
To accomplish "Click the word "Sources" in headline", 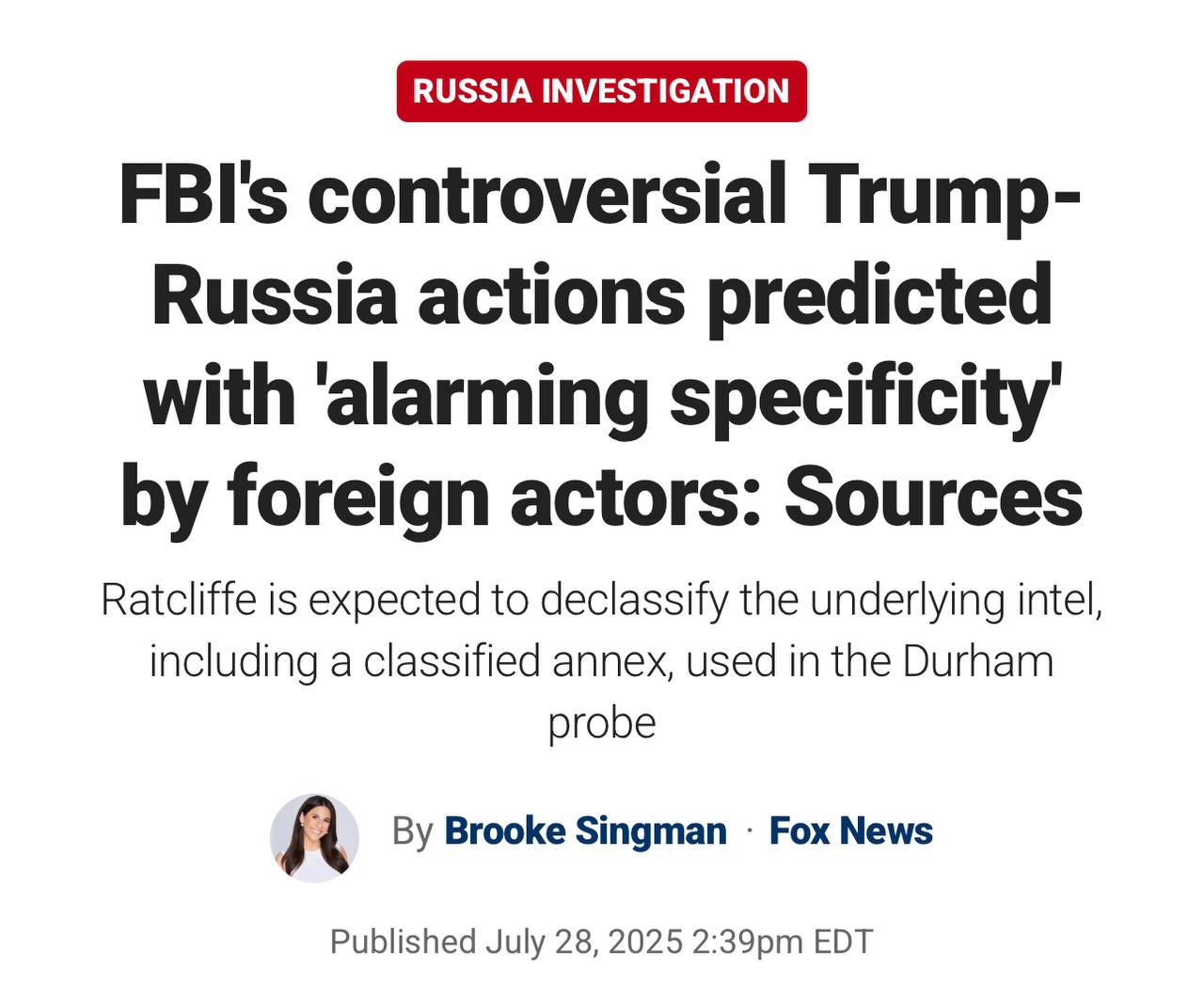I will (933, 496).
